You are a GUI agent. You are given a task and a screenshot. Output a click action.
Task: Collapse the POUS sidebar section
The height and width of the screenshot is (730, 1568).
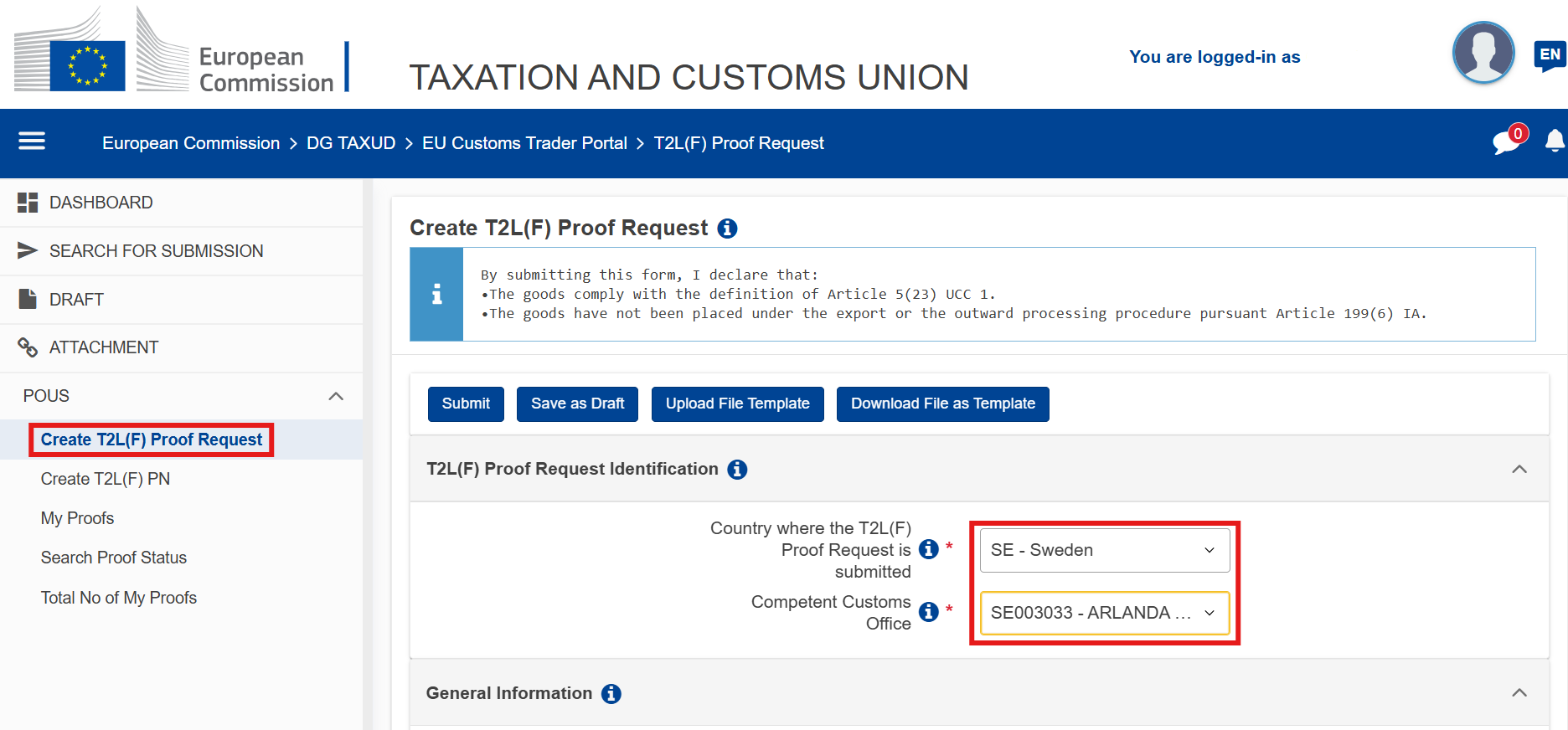pyautogui.click(x=336, y=396)
